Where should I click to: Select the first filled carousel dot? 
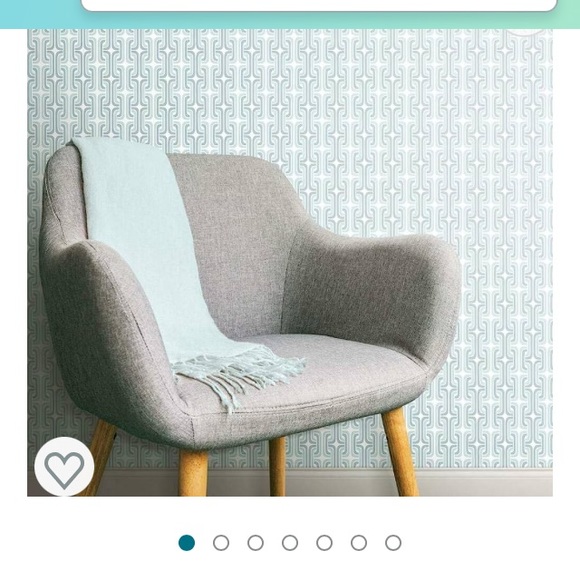(x=186, y=543)
